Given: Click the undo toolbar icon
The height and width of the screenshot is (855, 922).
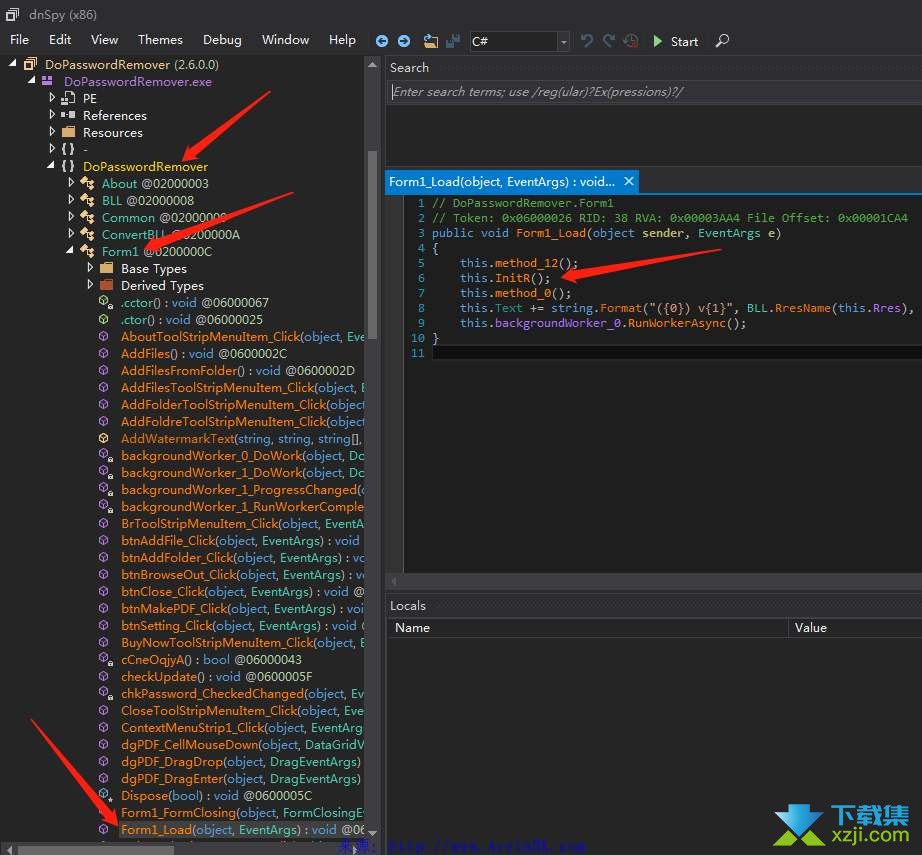Looking at the screenshot, I should click(586, 41).
